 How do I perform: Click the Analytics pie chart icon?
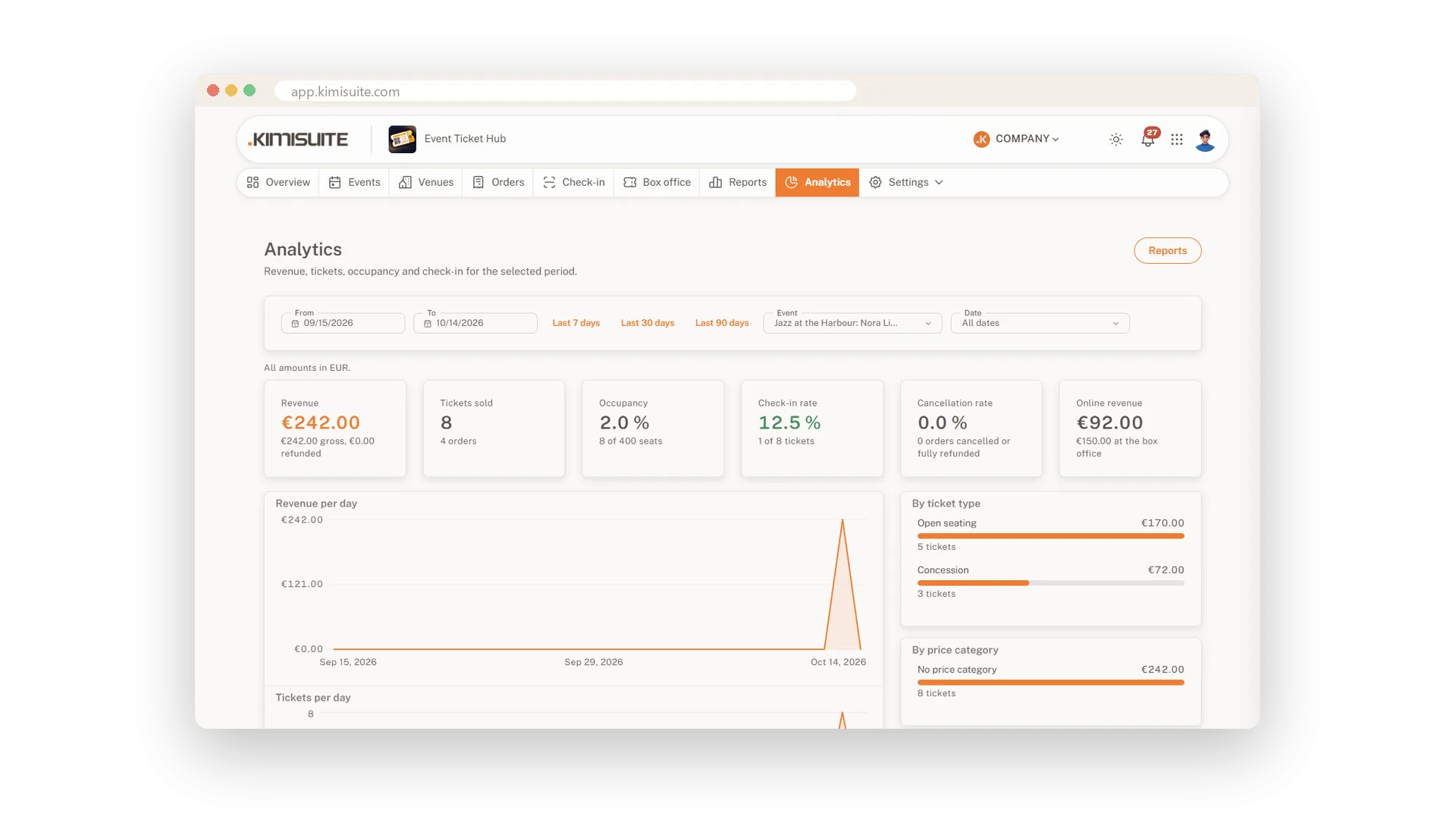click(x=791, y=183)
